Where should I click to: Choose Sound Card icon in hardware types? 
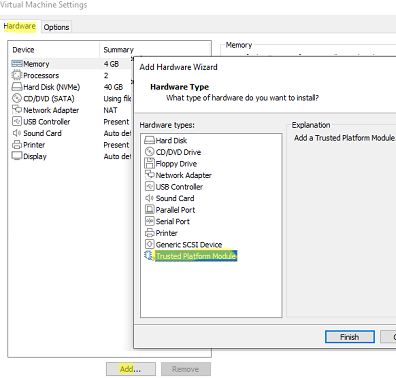[150, 198]
